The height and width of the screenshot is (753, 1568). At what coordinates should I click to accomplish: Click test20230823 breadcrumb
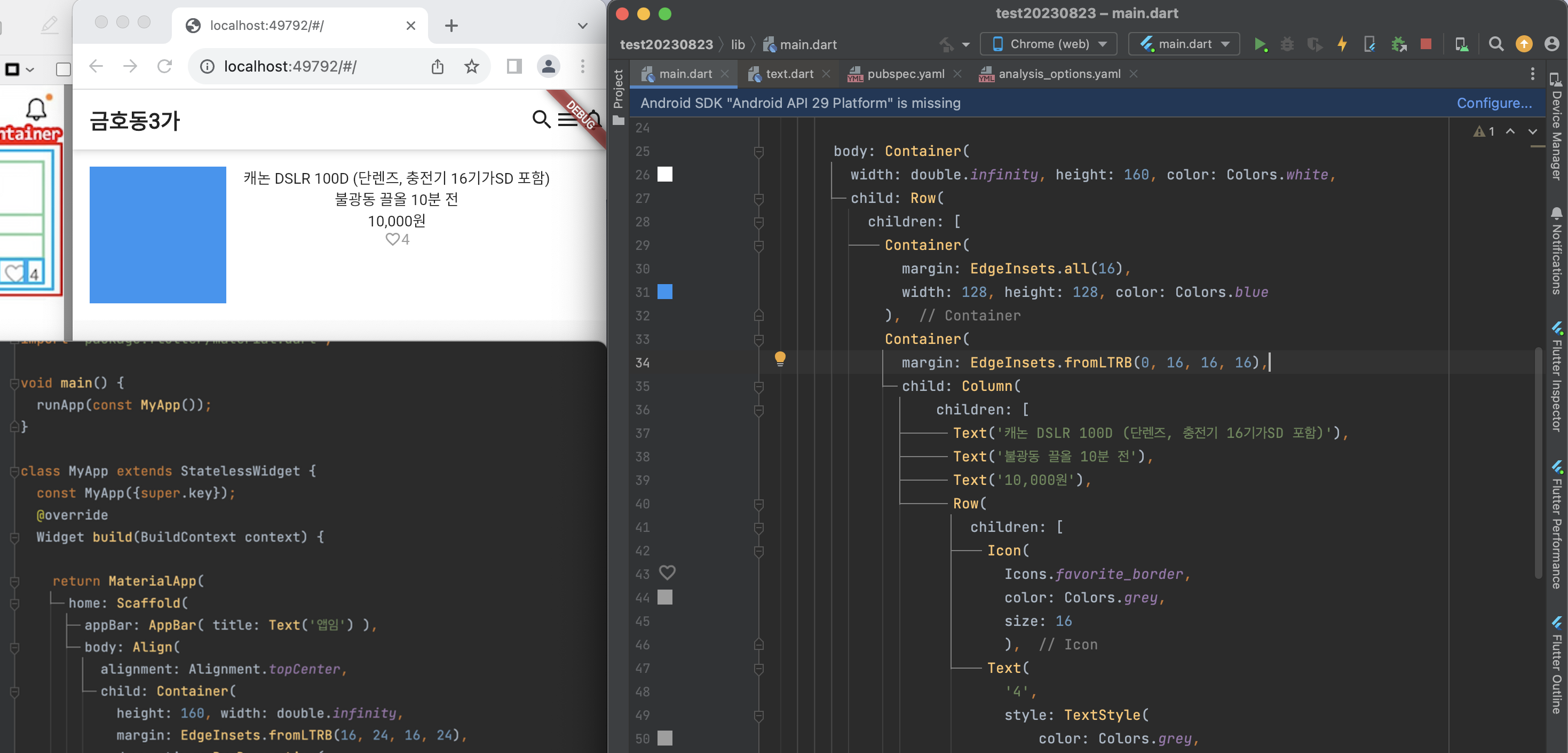(666, 44)
